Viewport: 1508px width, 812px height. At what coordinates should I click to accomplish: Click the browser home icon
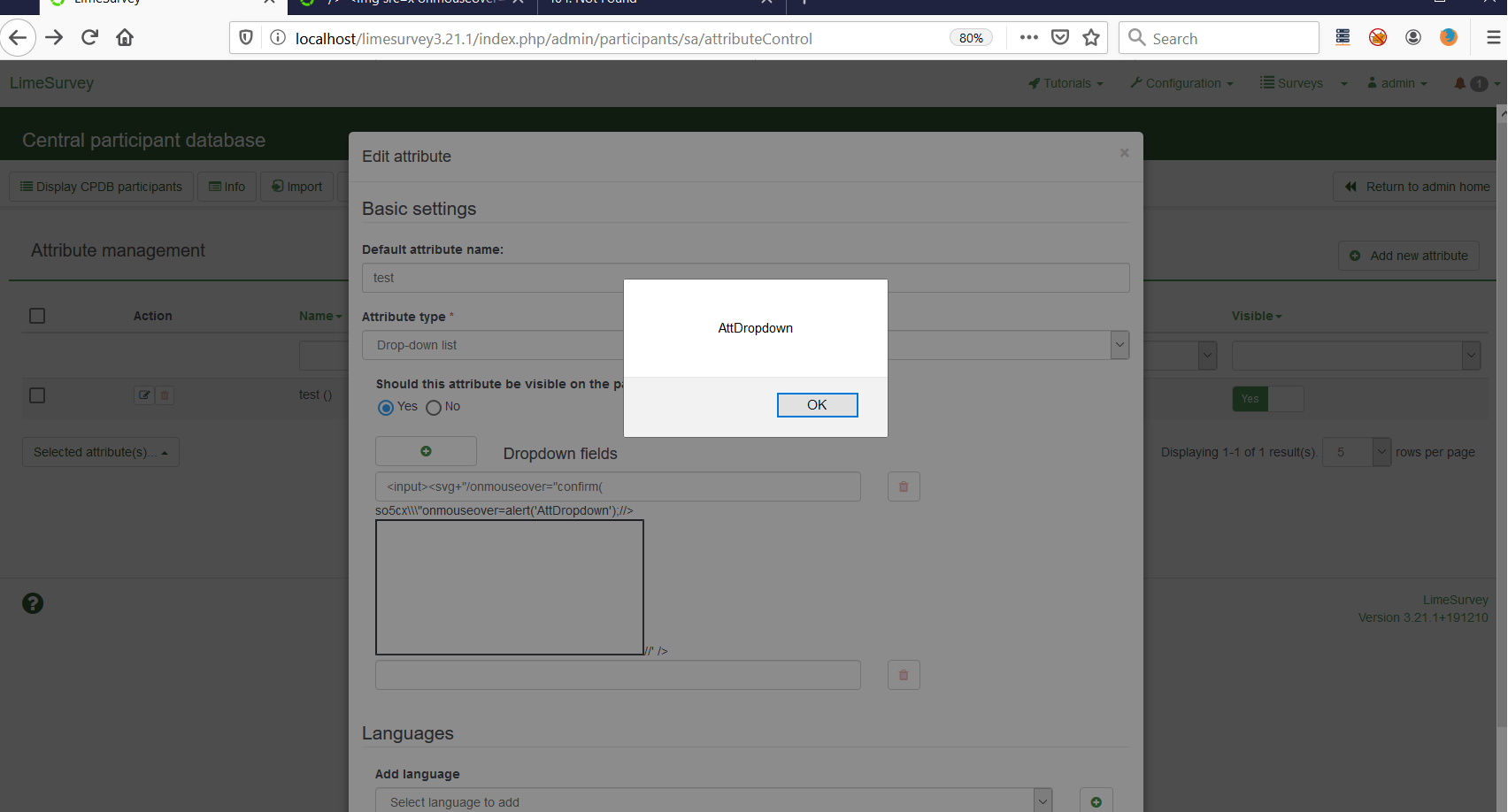125,37
